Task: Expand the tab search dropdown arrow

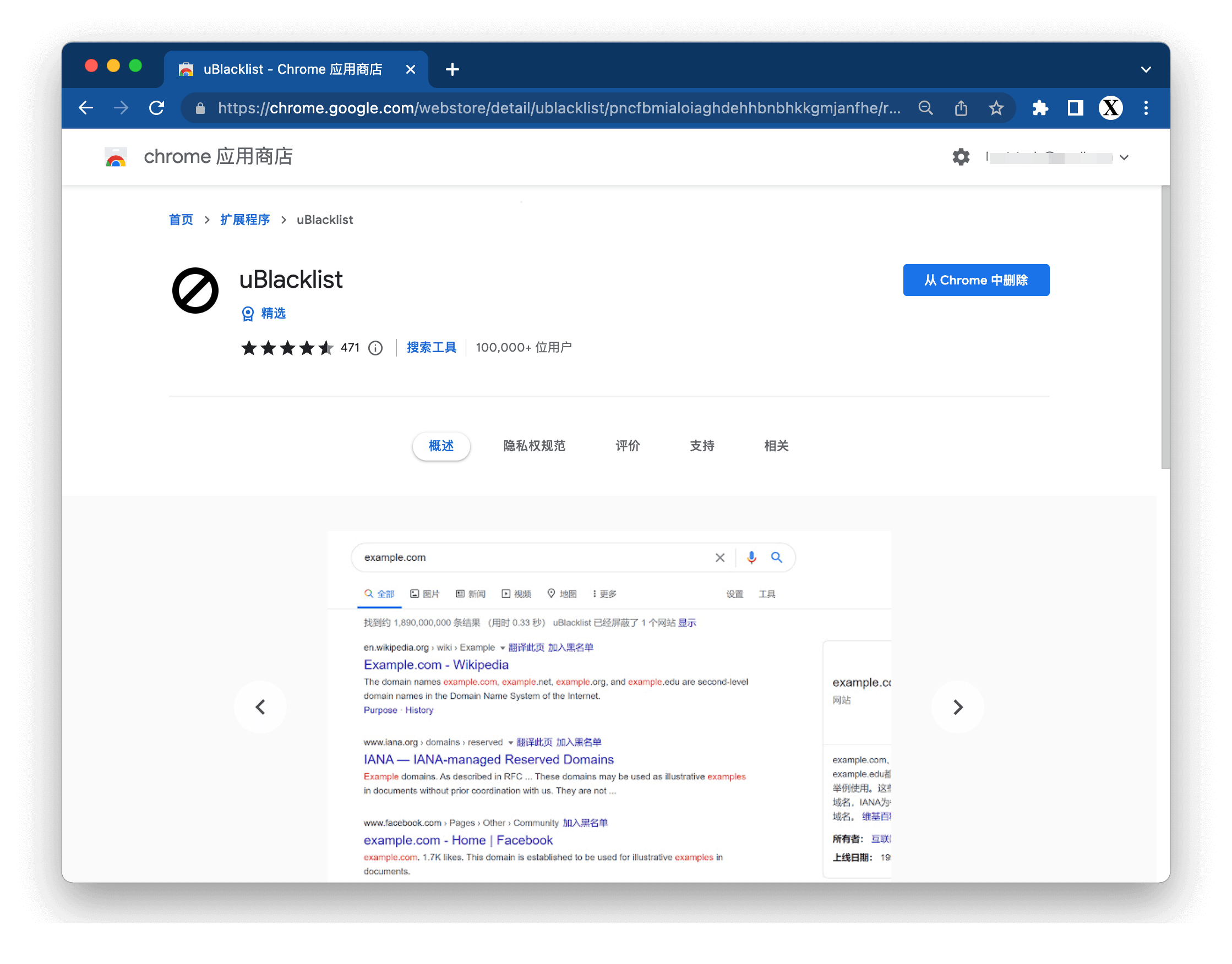Action: 1146,69
